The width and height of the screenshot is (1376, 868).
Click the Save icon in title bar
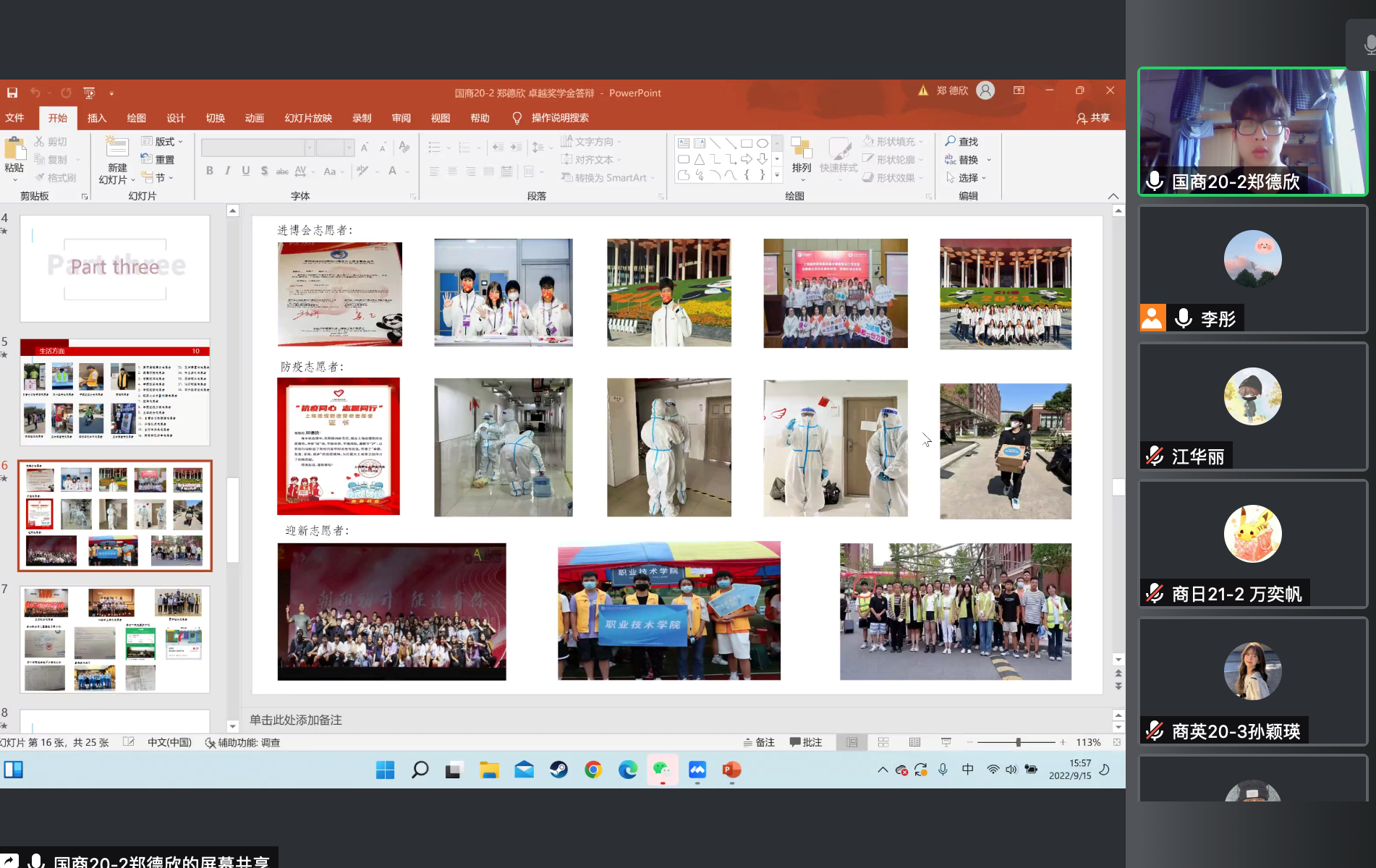point(12,93)
